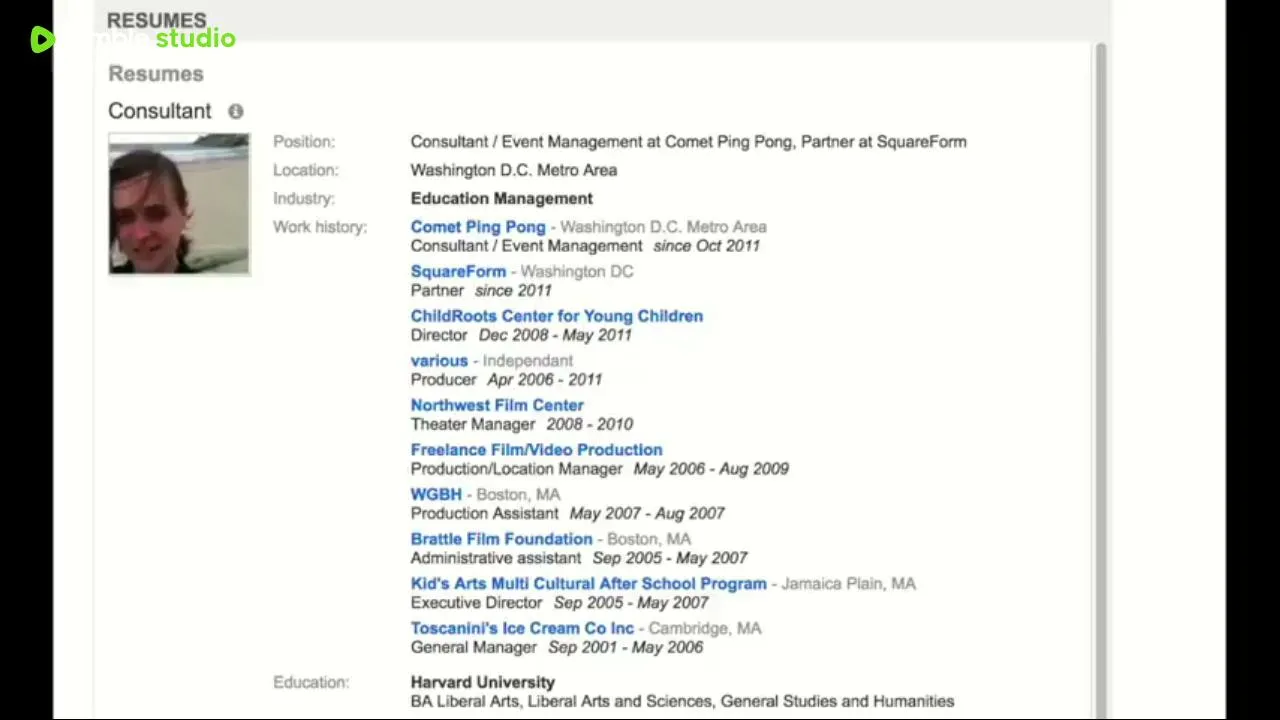
Task: Open ChildRoots Center for Young Children link
Action: coord(556,316)
